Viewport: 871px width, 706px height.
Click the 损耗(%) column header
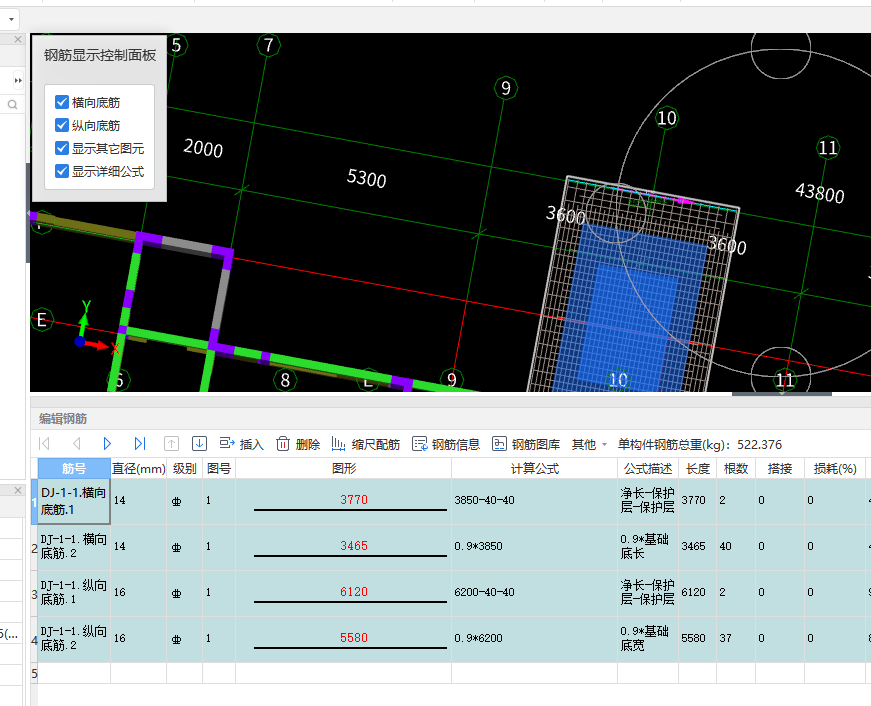[x=835, y=468]
